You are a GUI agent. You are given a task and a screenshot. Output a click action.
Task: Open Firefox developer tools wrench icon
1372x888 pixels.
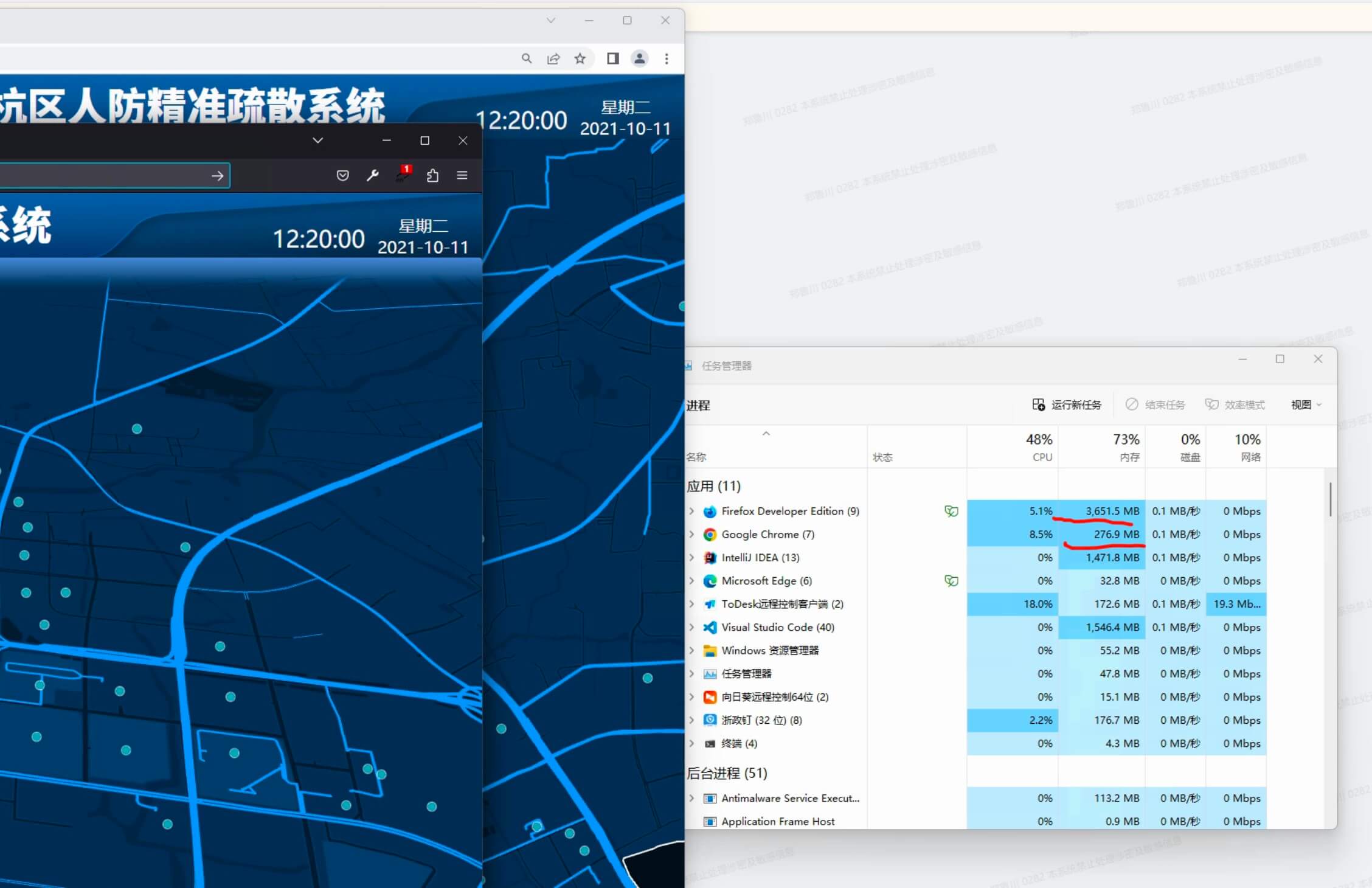[373, 175]
